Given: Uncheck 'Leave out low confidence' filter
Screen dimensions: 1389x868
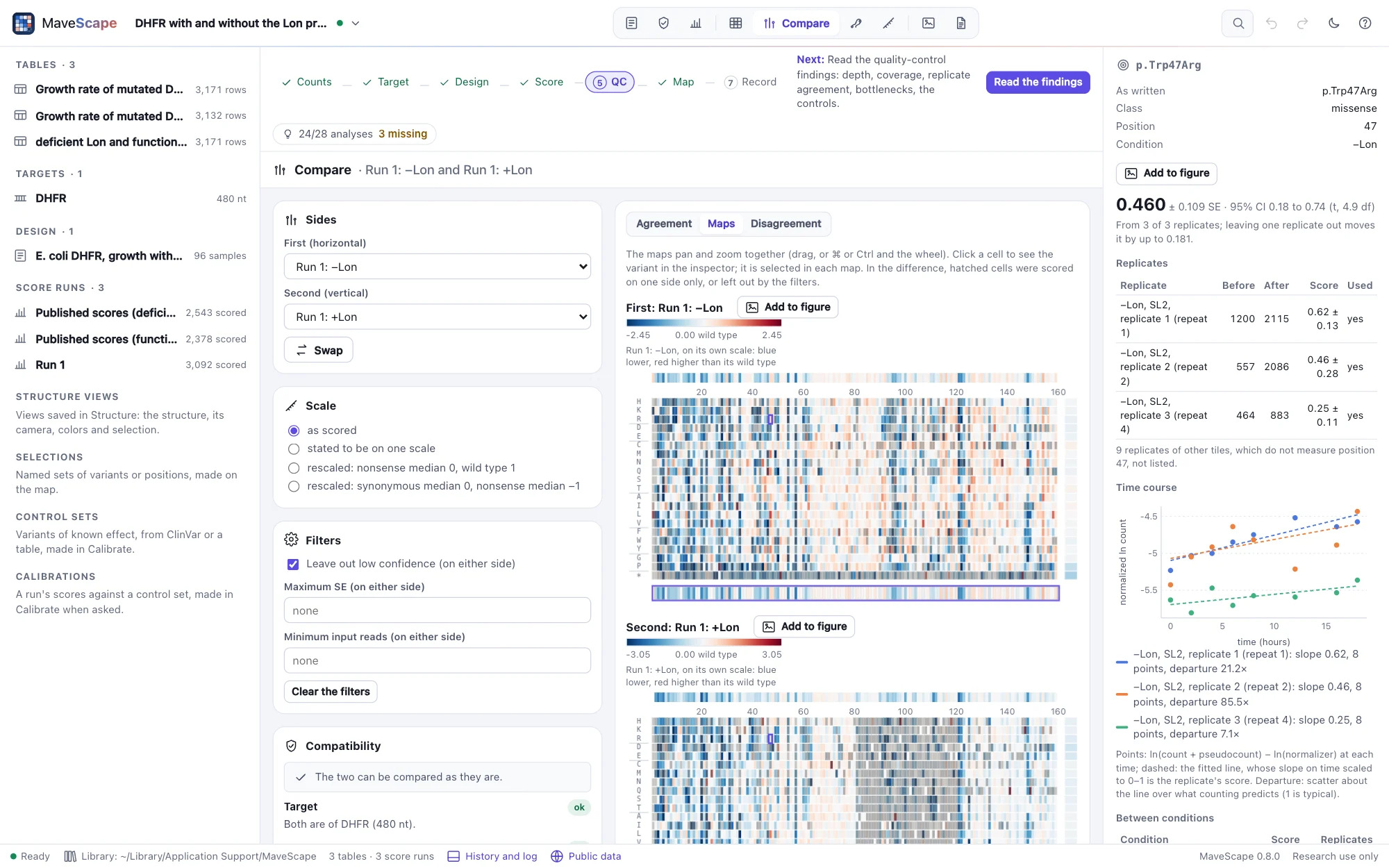Looking at the screenshot, I should click(x=293, y=565).
